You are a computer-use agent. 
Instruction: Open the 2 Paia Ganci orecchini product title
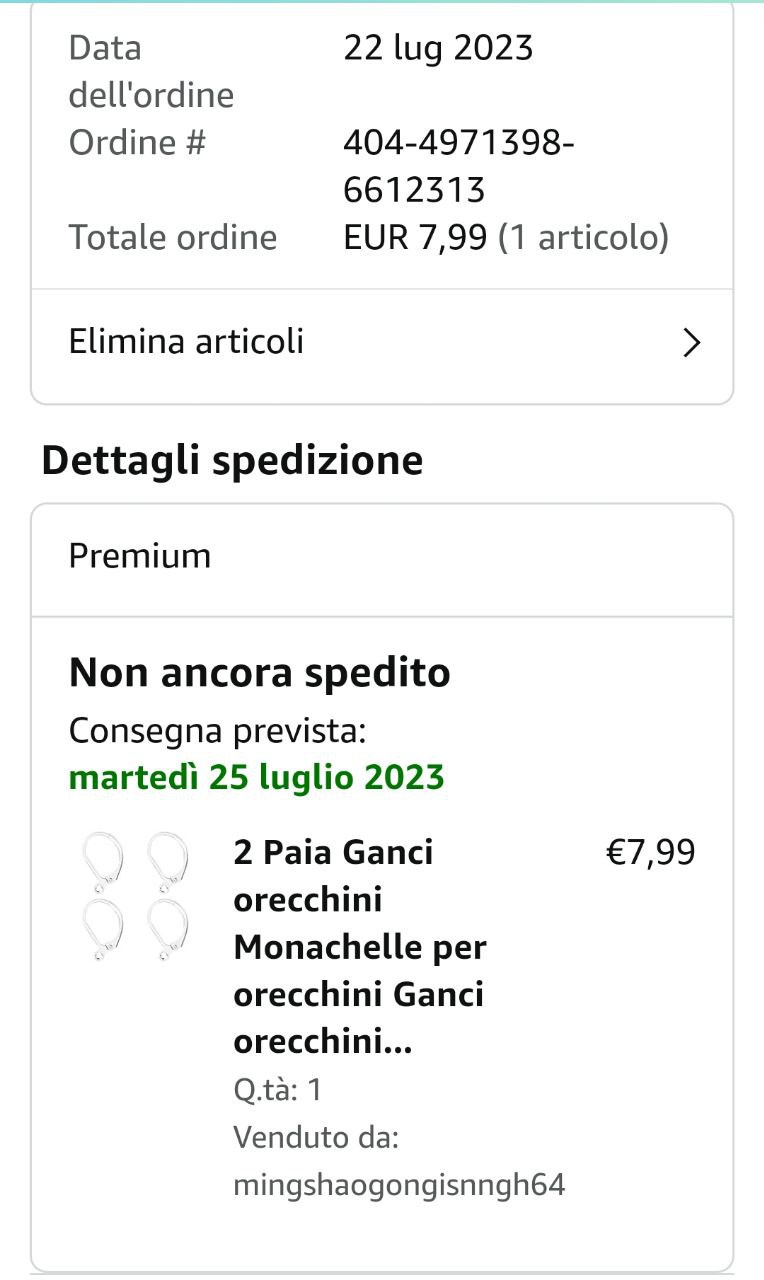pos(359,946)
